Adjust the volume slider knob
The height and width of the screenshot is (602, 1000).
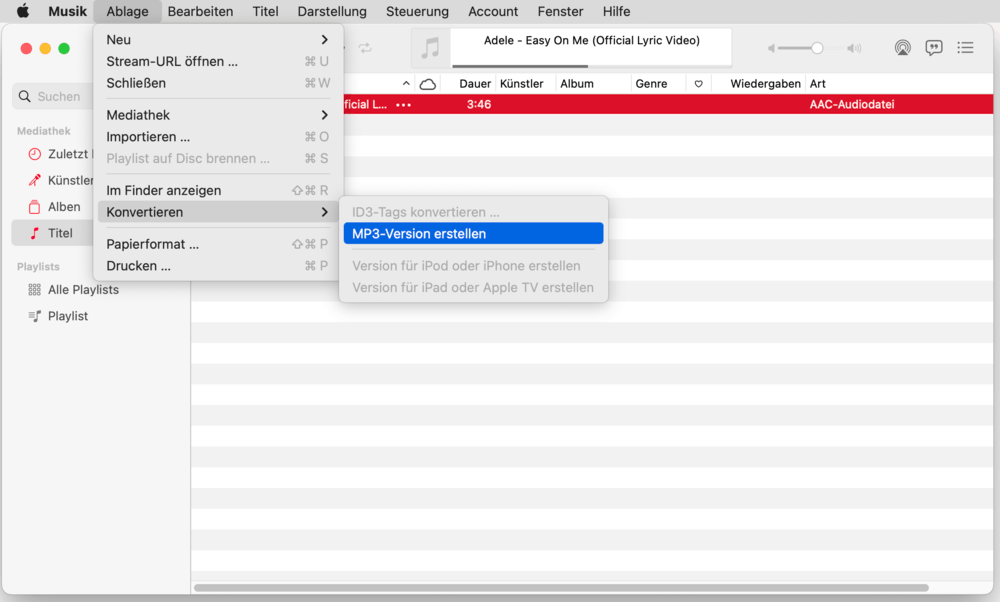click(x=817, y=48)
